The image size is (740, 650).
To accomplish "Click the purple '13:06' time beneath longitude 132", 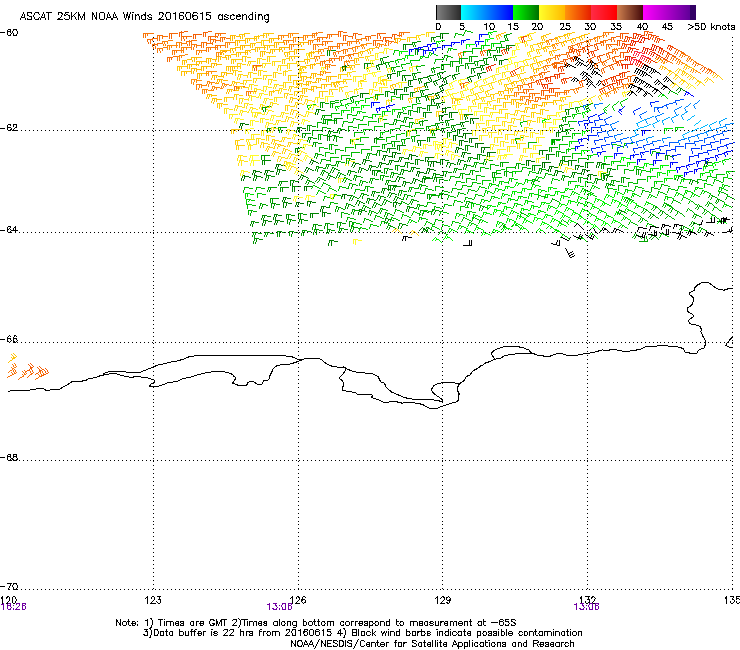I will point(587,607).
